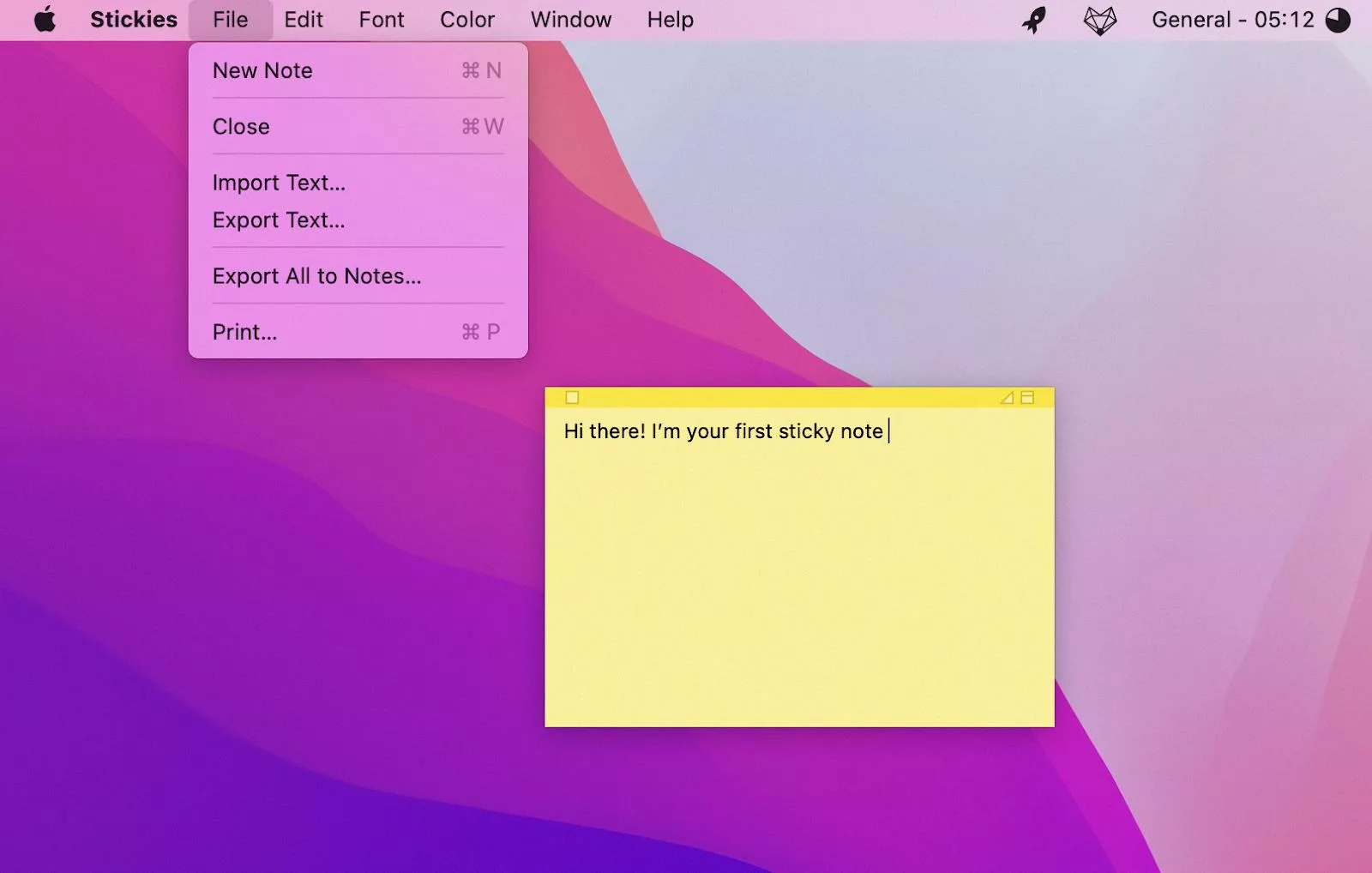Maximize the sticky note using the triangle icon
Image resolution: width=1372 pixels, height=873 pixels.
pyautogui.click(x=1006, y=398)
